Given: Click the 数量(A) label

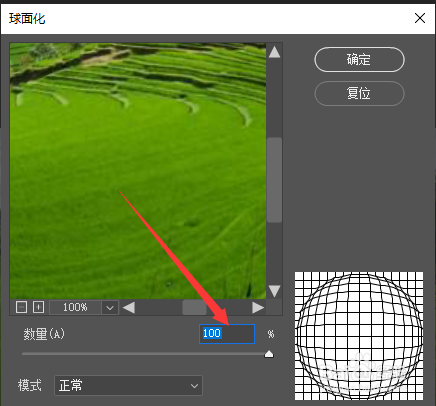Looking at the screenshot, I should coord(44,334).
